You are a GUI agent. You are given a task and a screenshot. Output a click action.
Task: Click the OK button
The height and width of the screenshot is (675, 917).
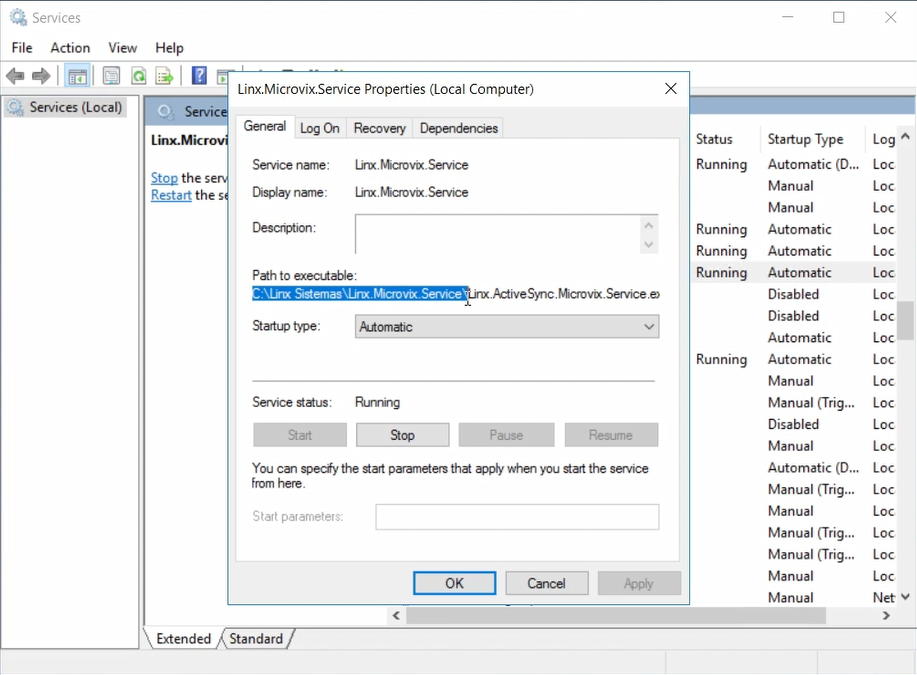coord(454,583)
